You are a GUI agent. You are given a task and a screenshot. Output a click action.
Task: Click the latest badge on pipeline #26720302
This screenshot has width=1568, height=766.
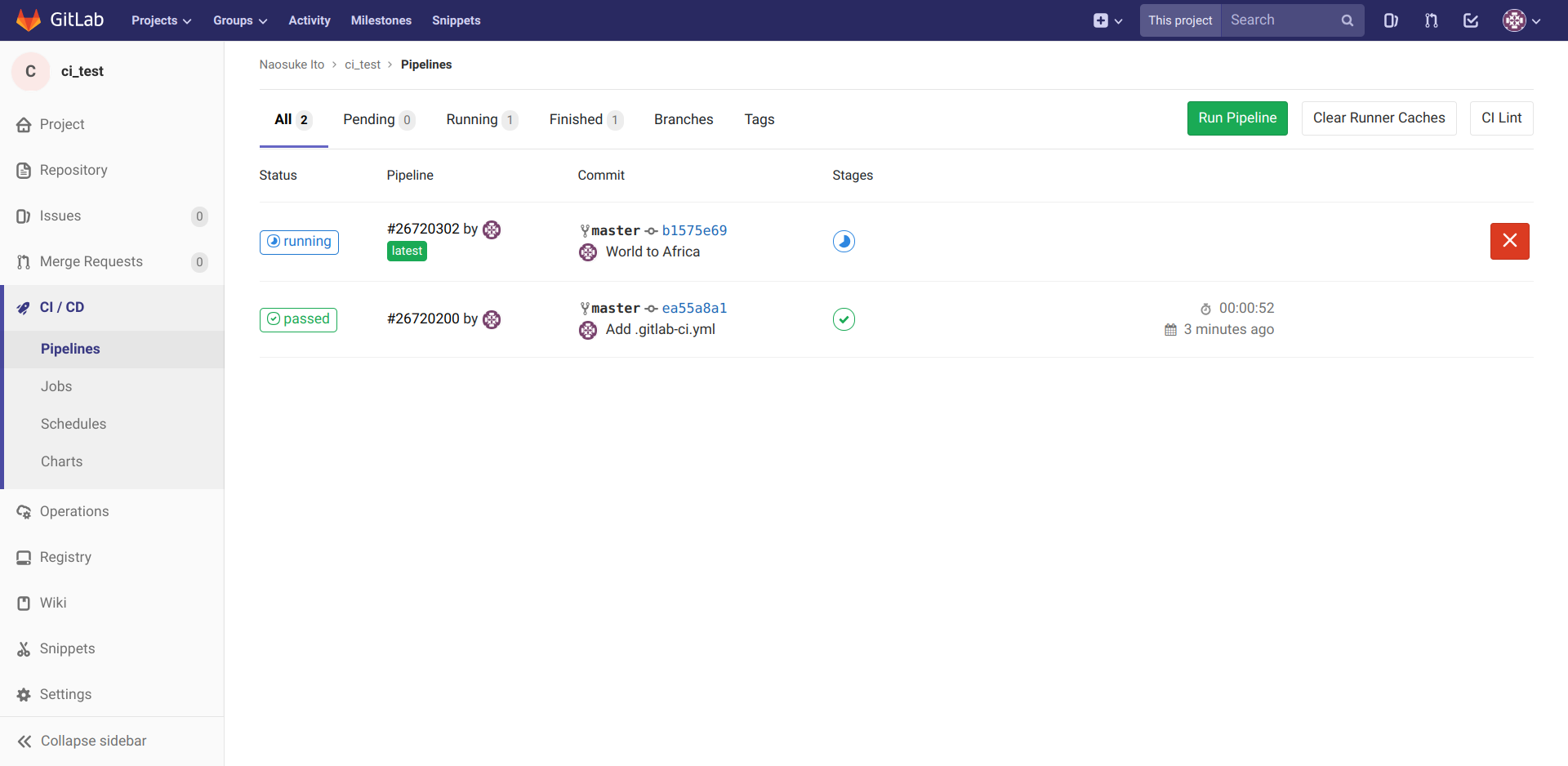click(407, 251)
